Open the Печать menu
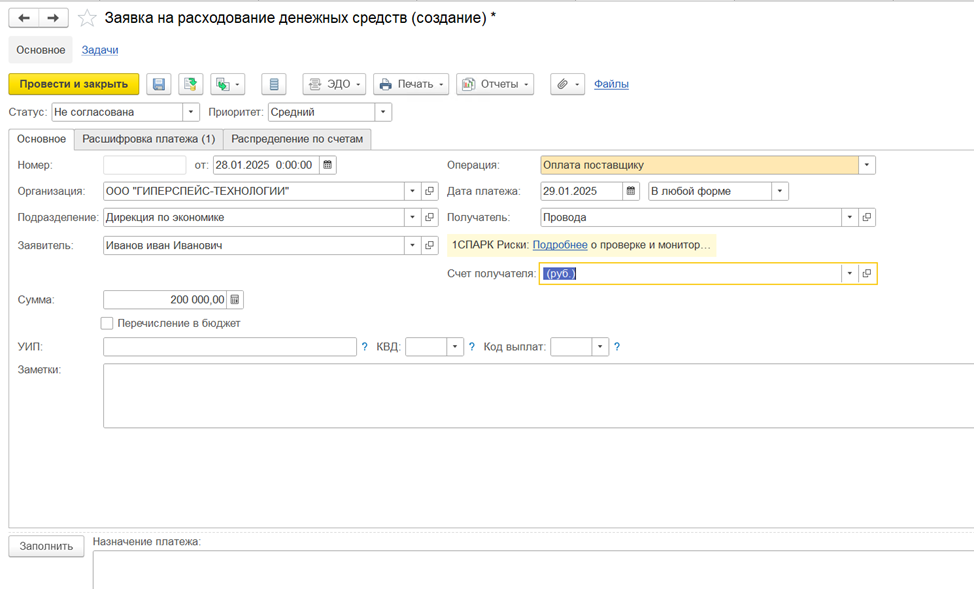The width and height of the screenshot is (974, 589). pyautogui.click(x=411, y=84)
